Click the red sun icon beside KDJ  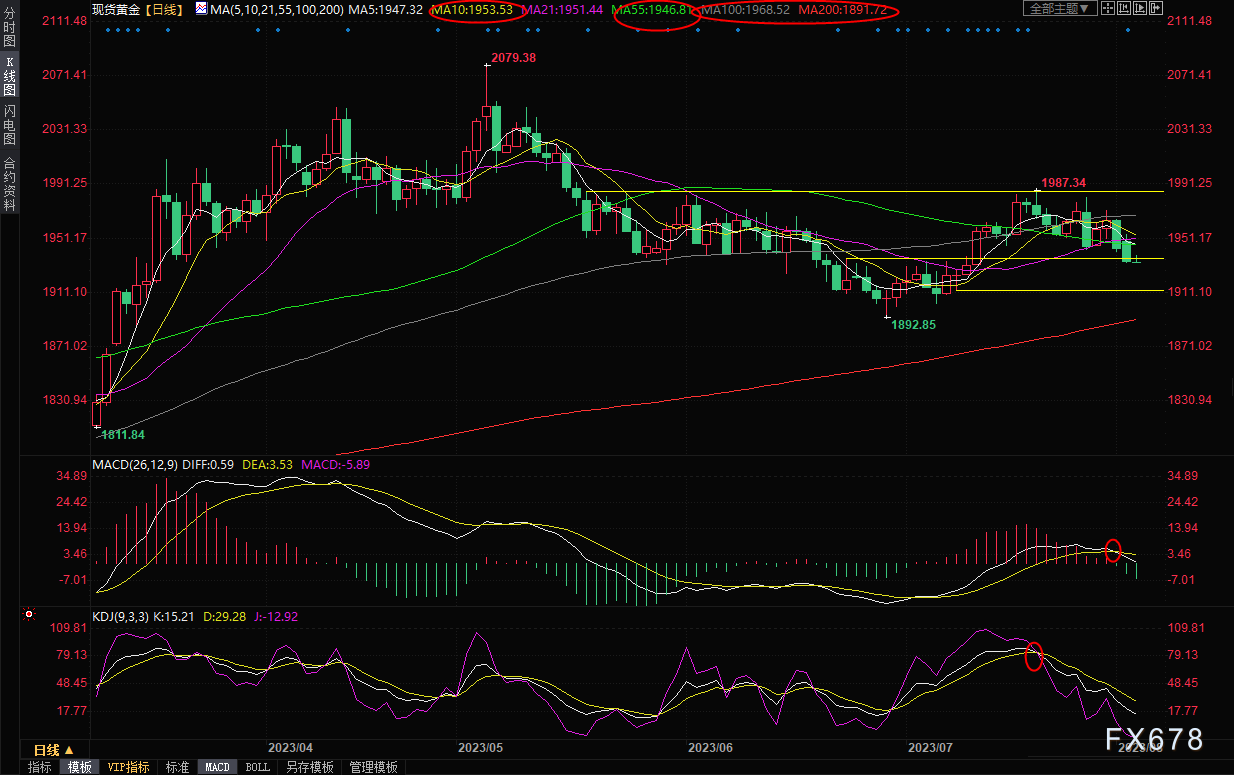(x=29, y=614)
